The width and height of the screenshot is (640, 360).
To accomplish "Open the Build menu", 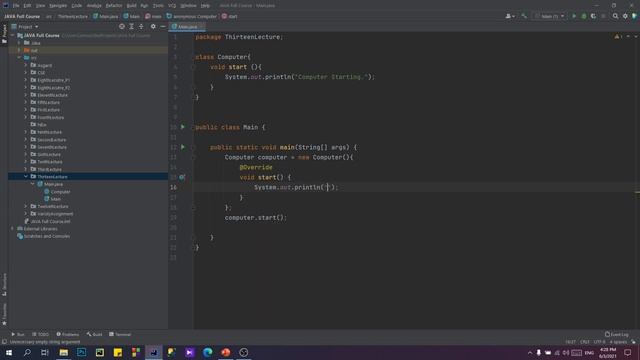I will pyautogui.click(x=131, y=6).
